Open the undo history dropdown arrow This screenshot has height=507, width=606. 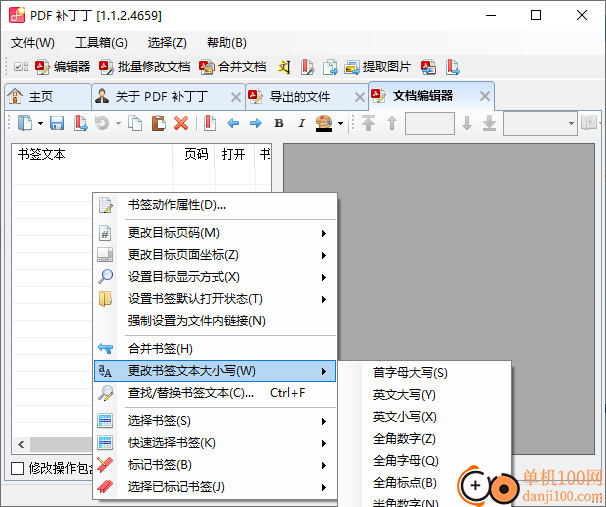(118, 124)
